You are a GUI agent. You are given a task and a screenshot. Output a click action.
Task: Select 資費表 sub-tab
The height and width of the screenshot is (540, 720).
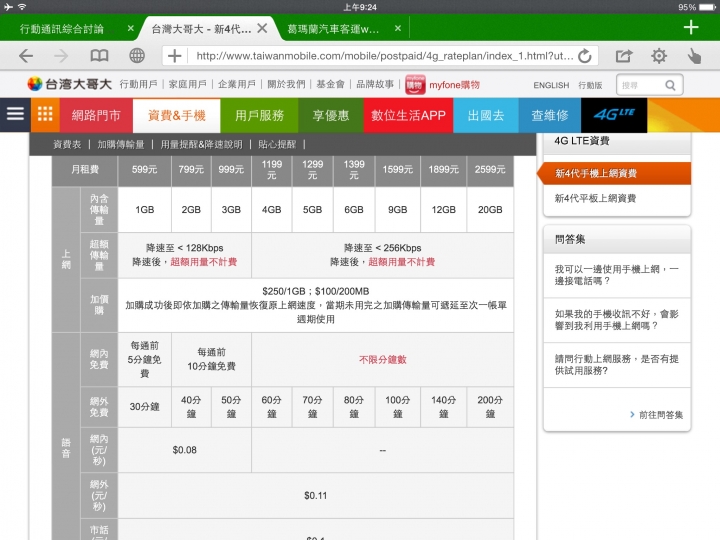click(67, 145)
